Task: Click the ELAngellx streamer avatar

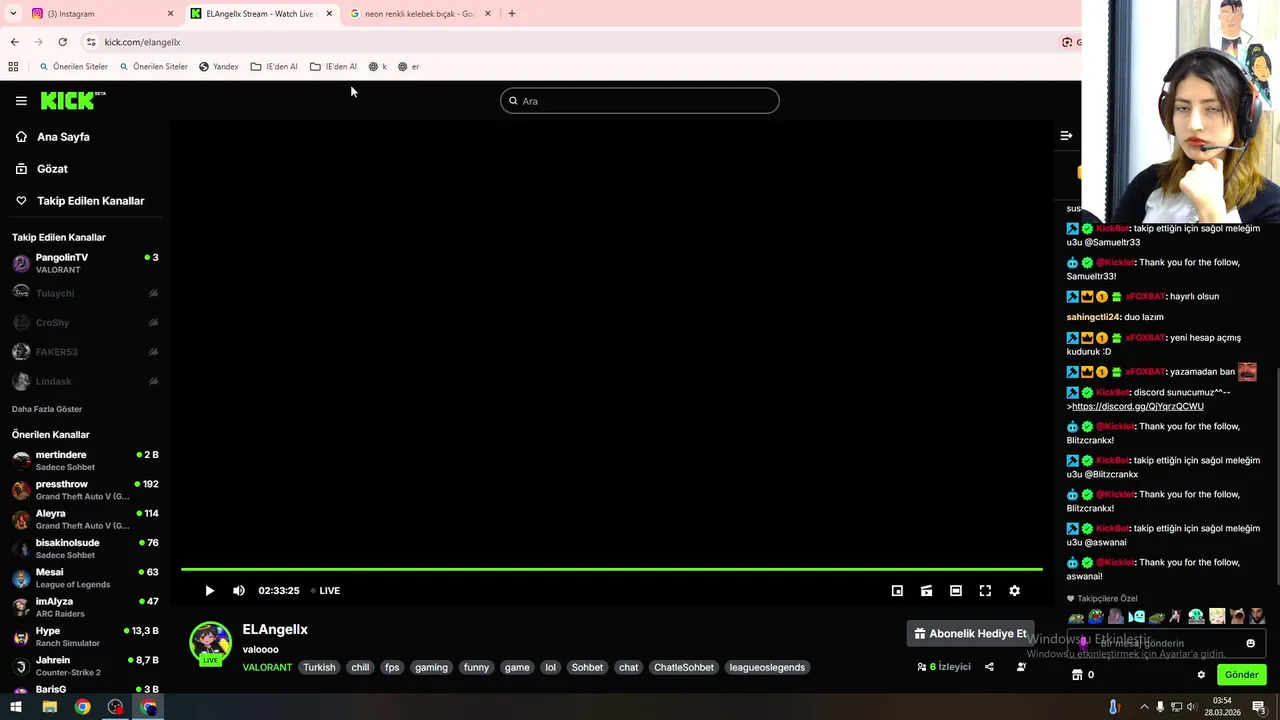Action: point(210,643)
